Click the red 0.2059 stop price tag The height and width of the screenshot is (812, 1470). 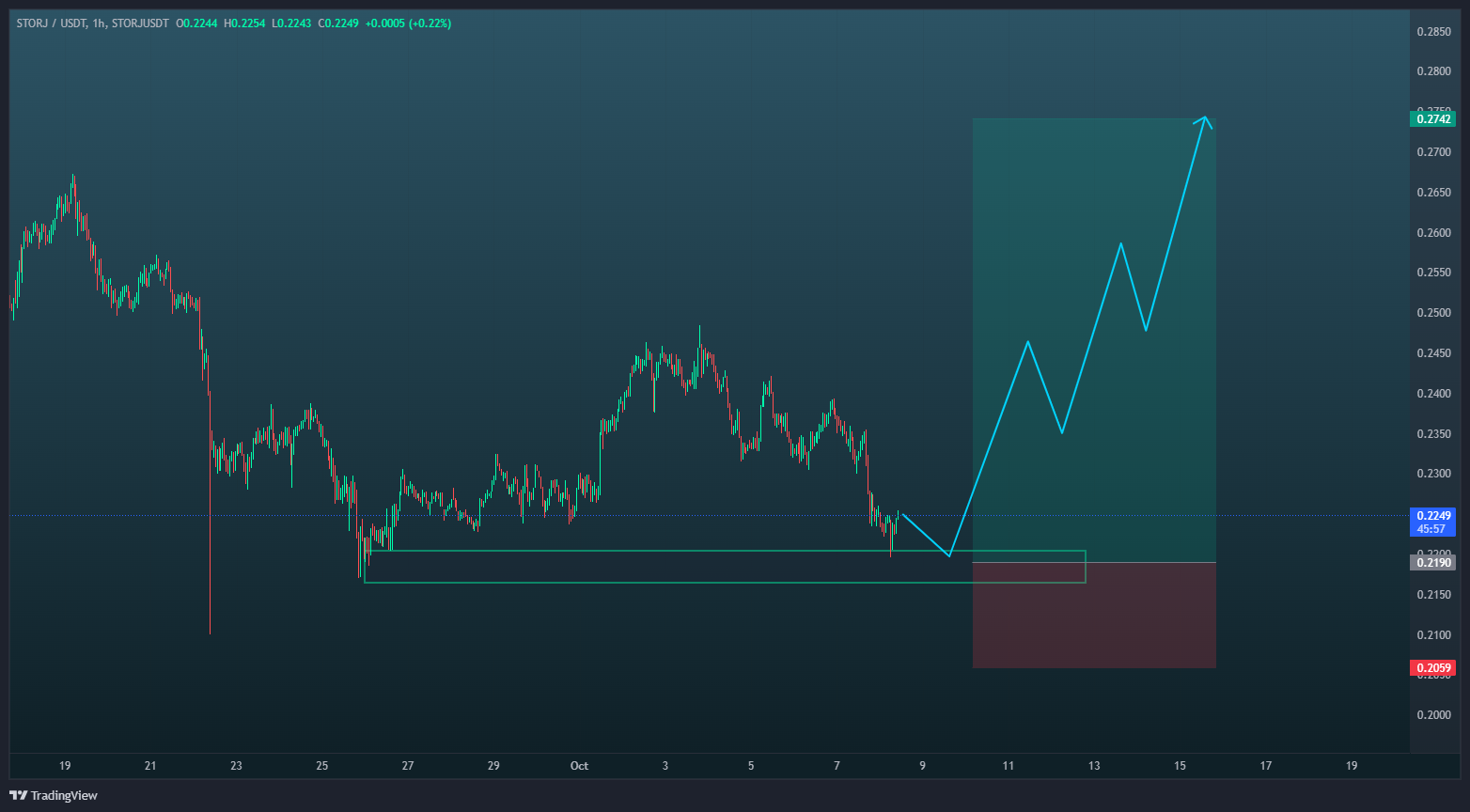tap(1433, 668)
